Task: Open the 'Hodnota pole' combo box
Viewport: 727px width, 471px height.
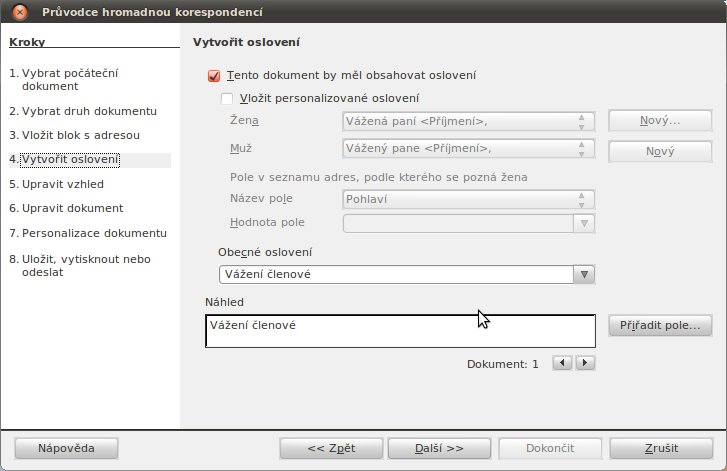Action: [468, 223]
